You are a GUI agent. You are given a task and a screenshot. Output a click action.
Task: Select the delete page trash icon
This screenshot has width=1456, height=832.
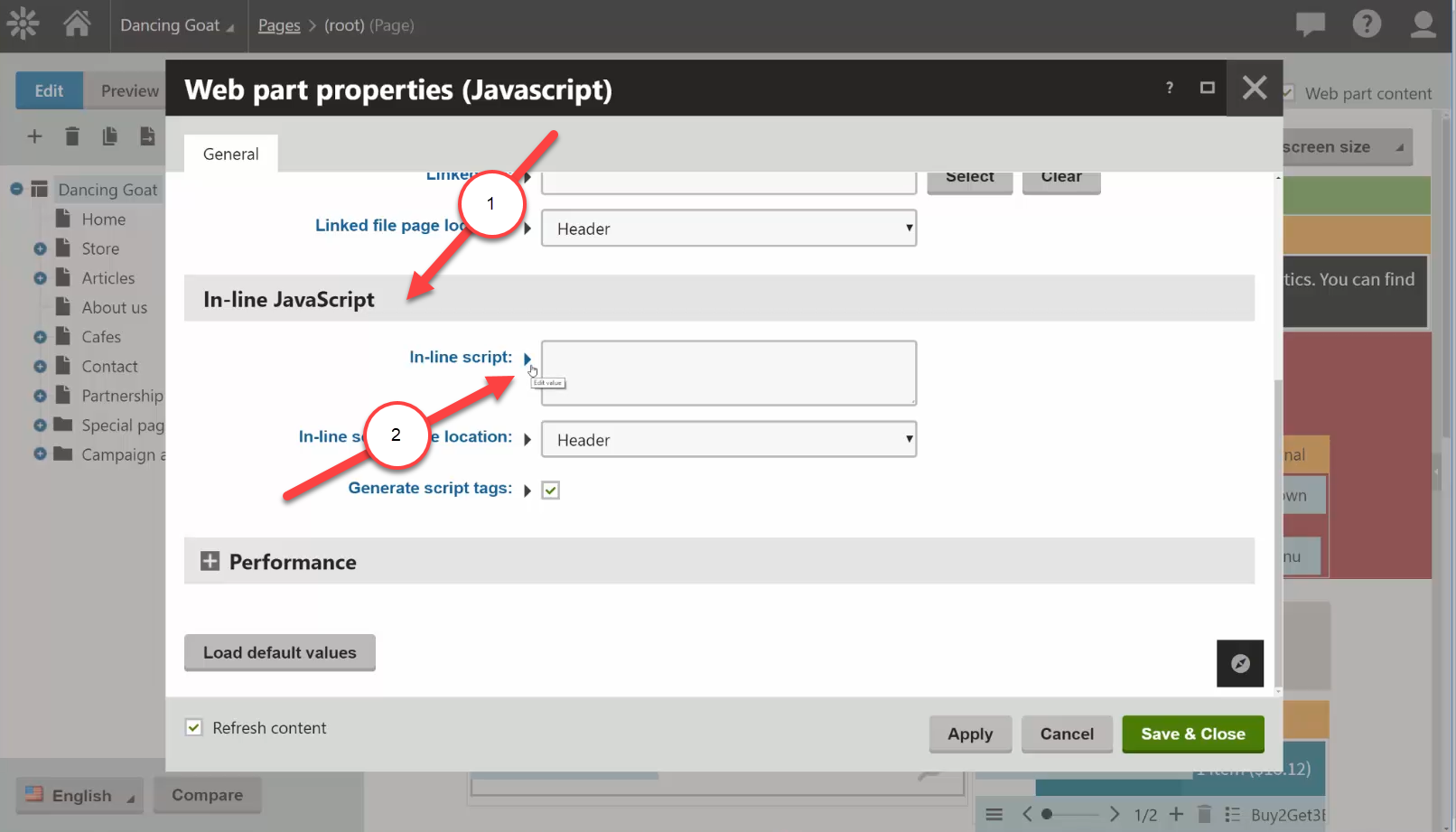pyautogui.click(x=72, y=136)
